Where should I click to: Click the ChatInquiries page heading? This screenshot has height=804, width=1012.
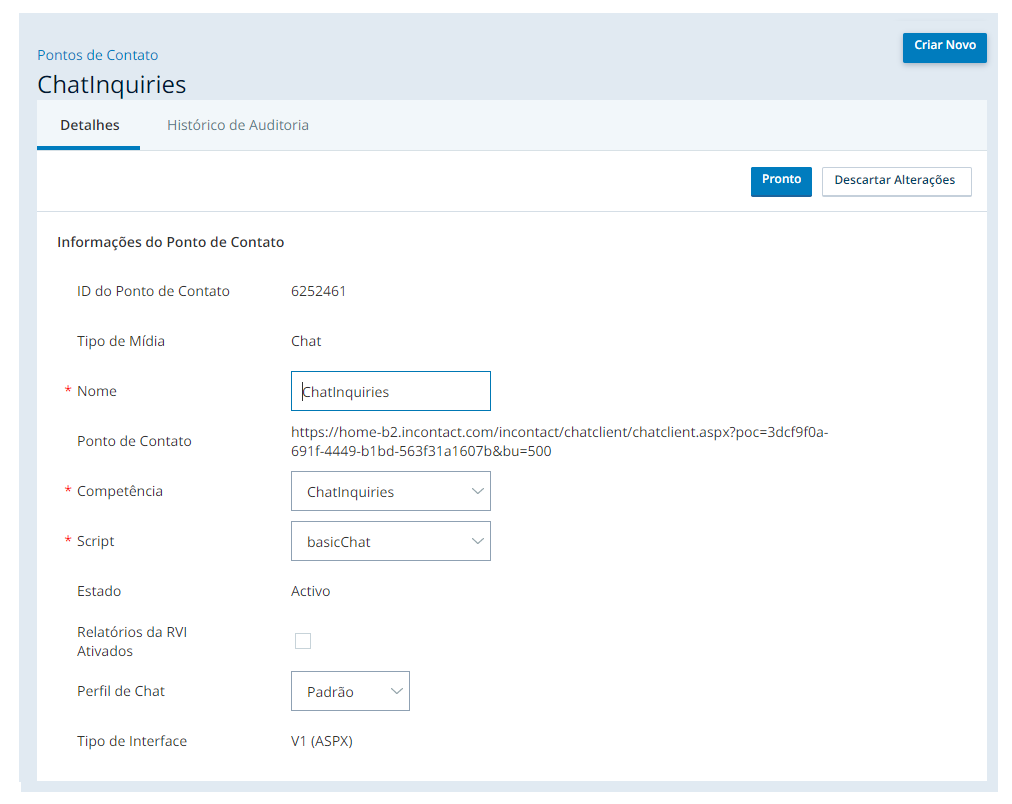112,85
